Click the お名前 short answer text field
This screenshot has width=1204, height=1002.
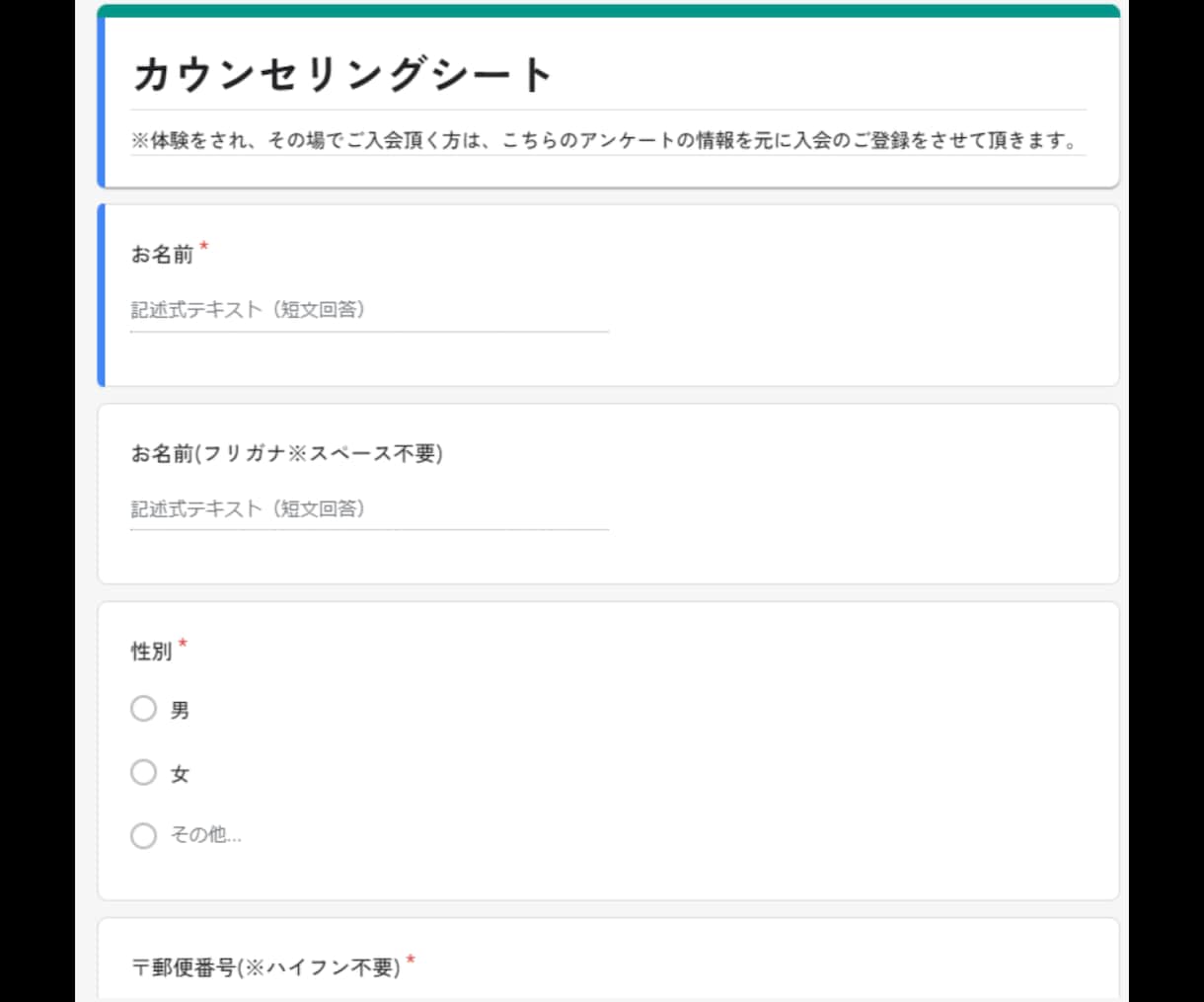coord(369,310)
